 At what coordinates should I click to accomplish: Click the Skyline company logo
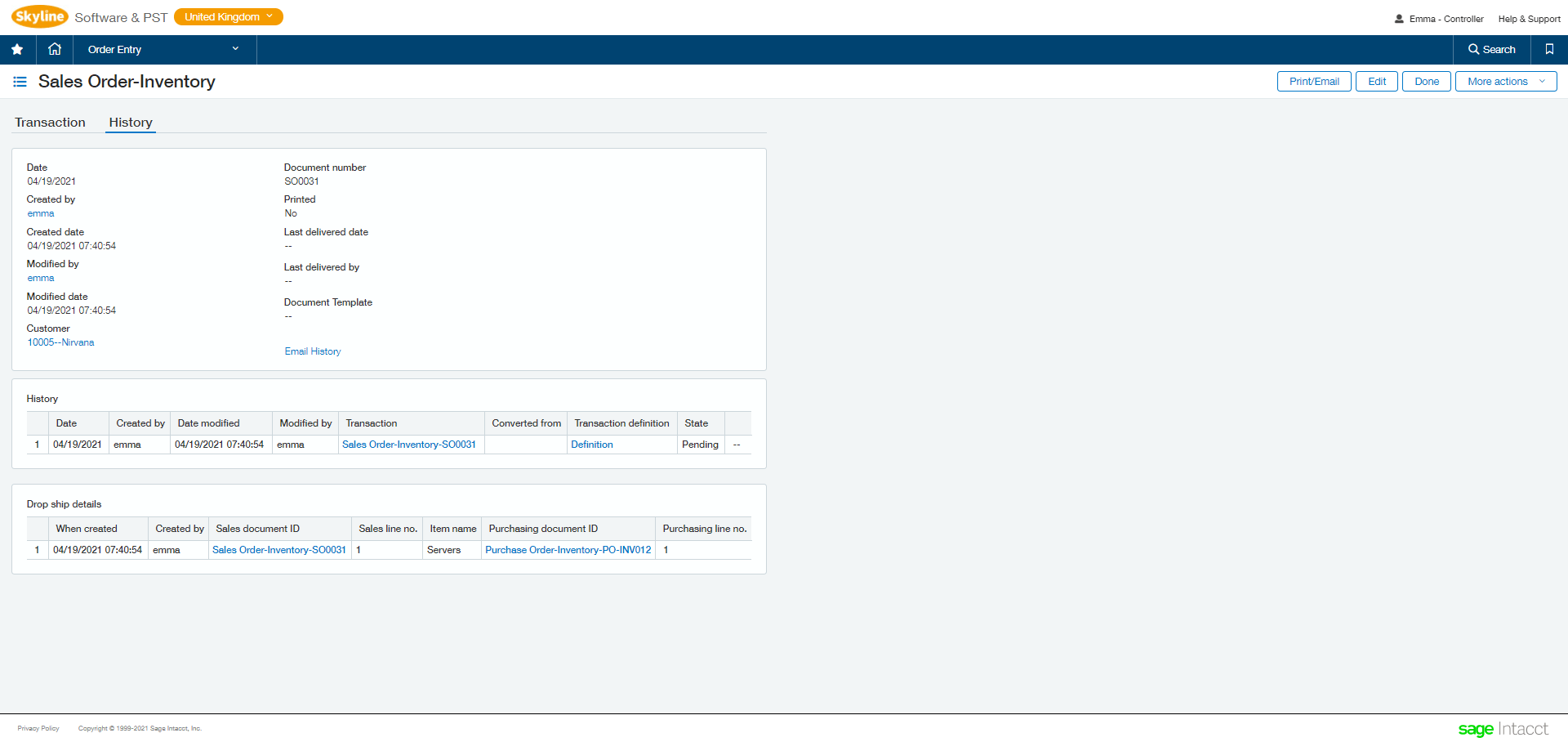pos(39,16)
